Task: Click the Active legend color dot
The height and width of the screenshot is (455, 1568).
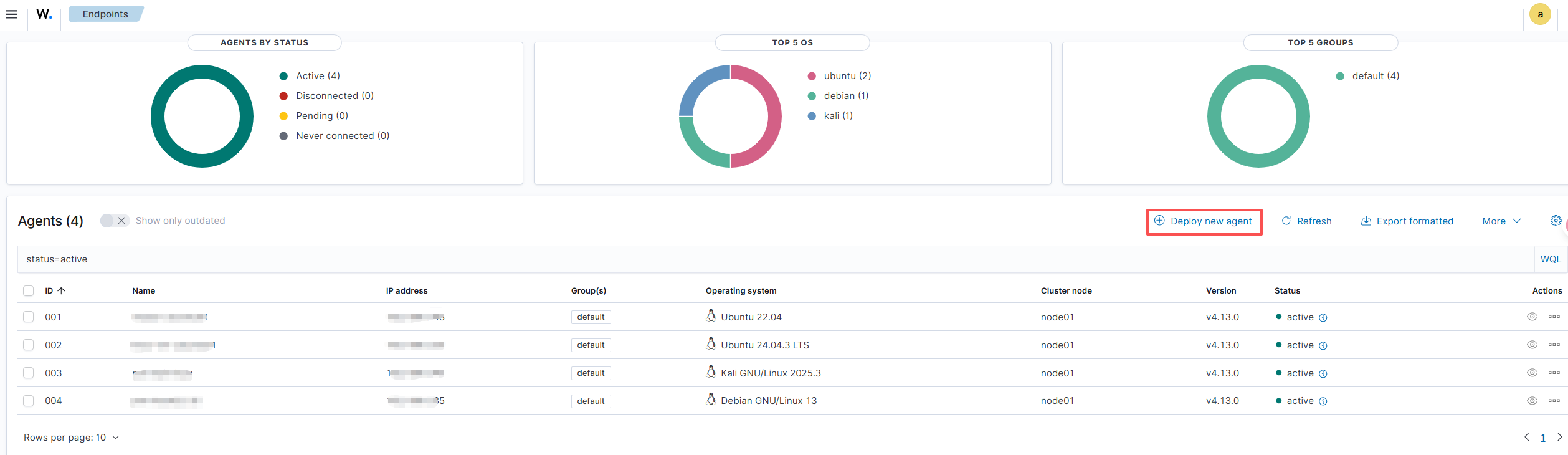Action: point(283,76)
